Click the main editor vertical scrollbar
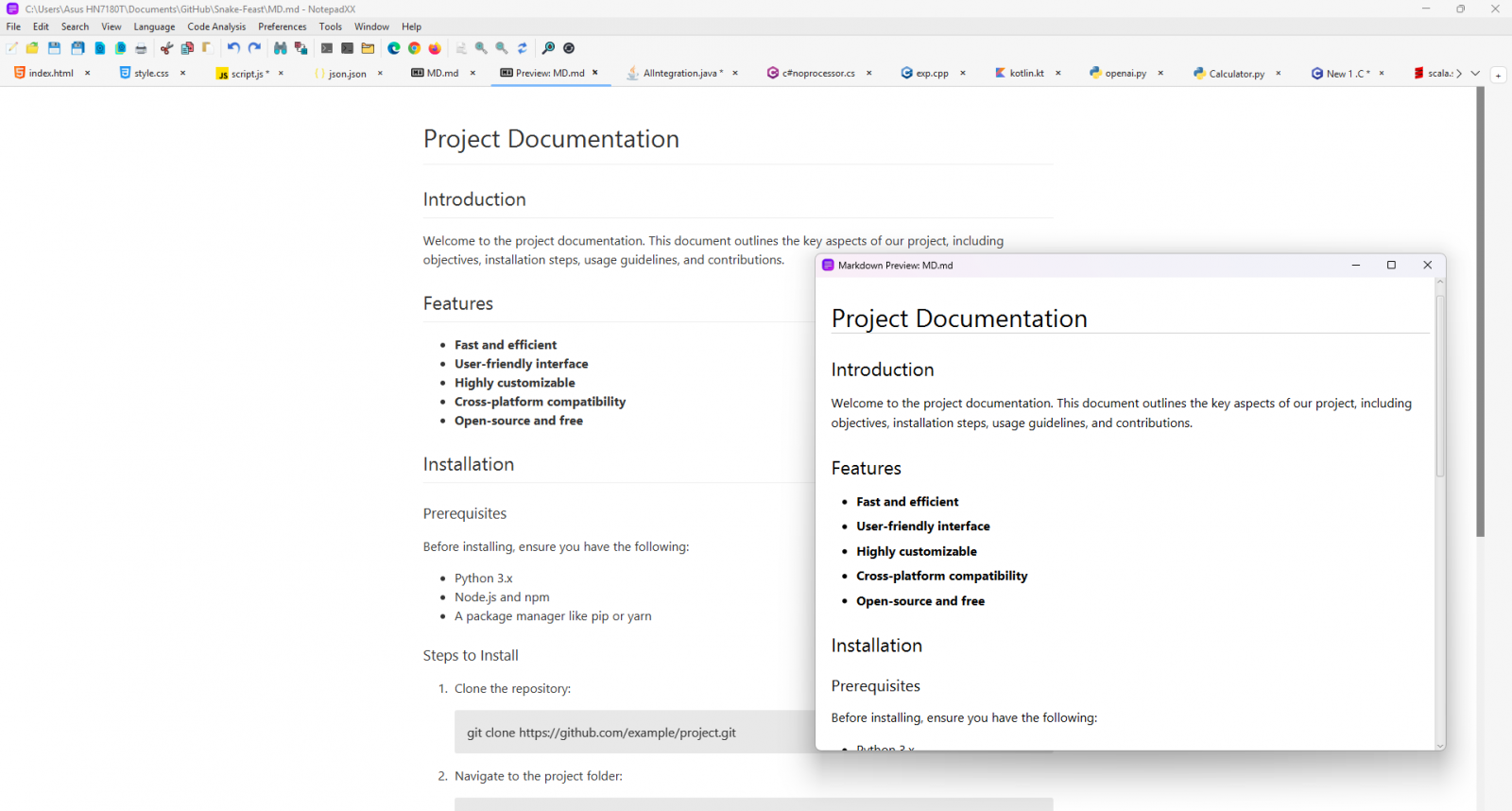1512x811 pixels. coord(1481,312)
